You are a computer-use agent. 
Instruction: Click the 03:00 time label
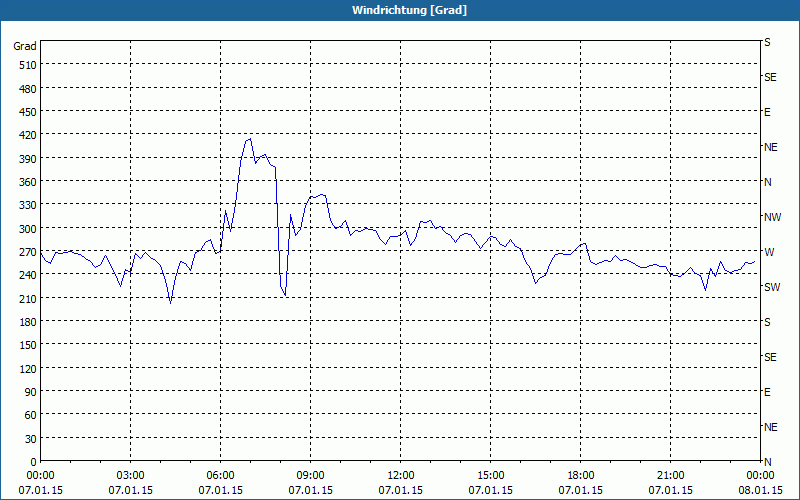(131, 476)
